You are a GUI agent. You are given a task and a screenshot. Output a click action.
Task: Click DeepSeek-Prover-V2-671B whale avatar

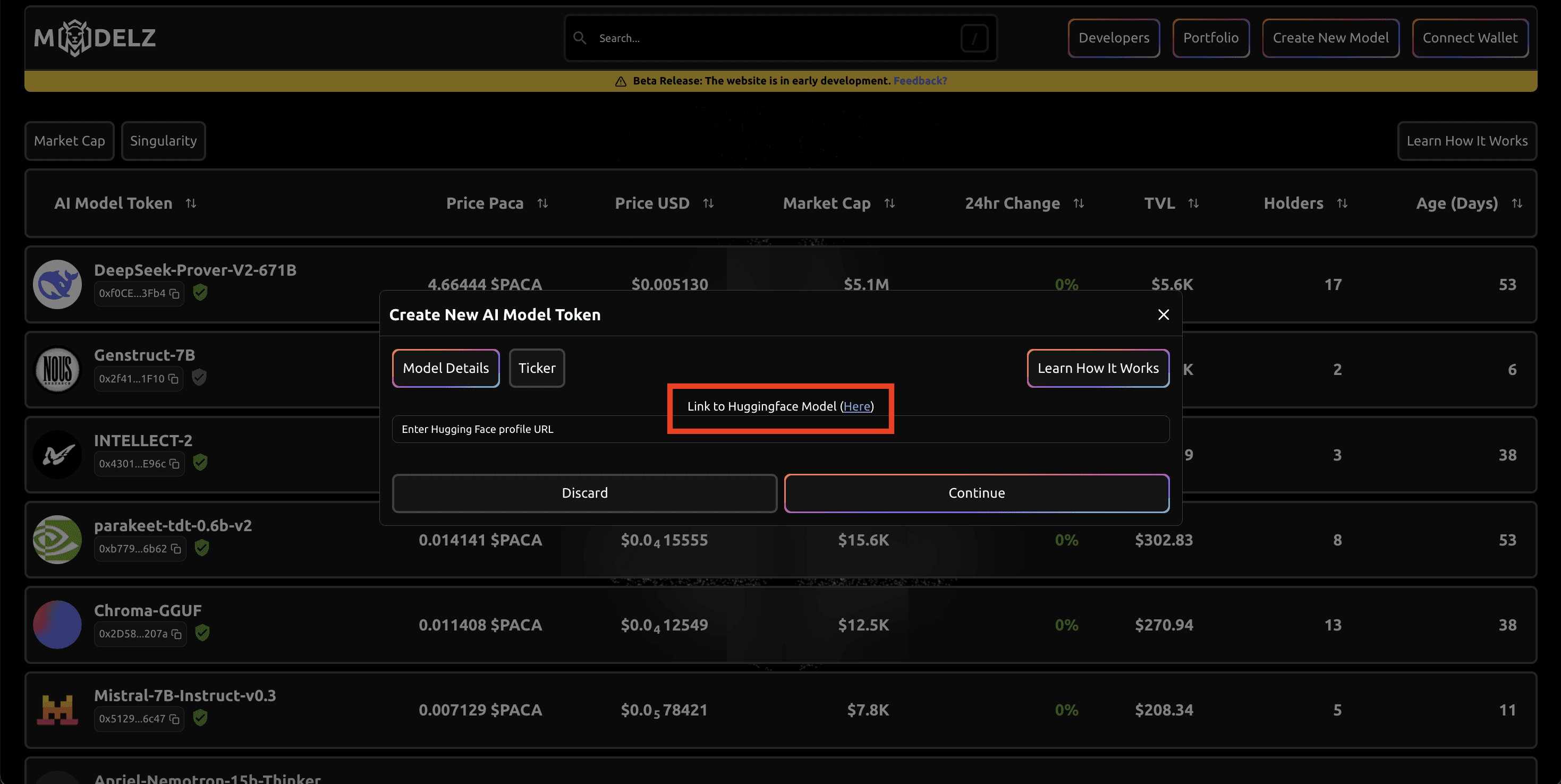pos(57,284)
